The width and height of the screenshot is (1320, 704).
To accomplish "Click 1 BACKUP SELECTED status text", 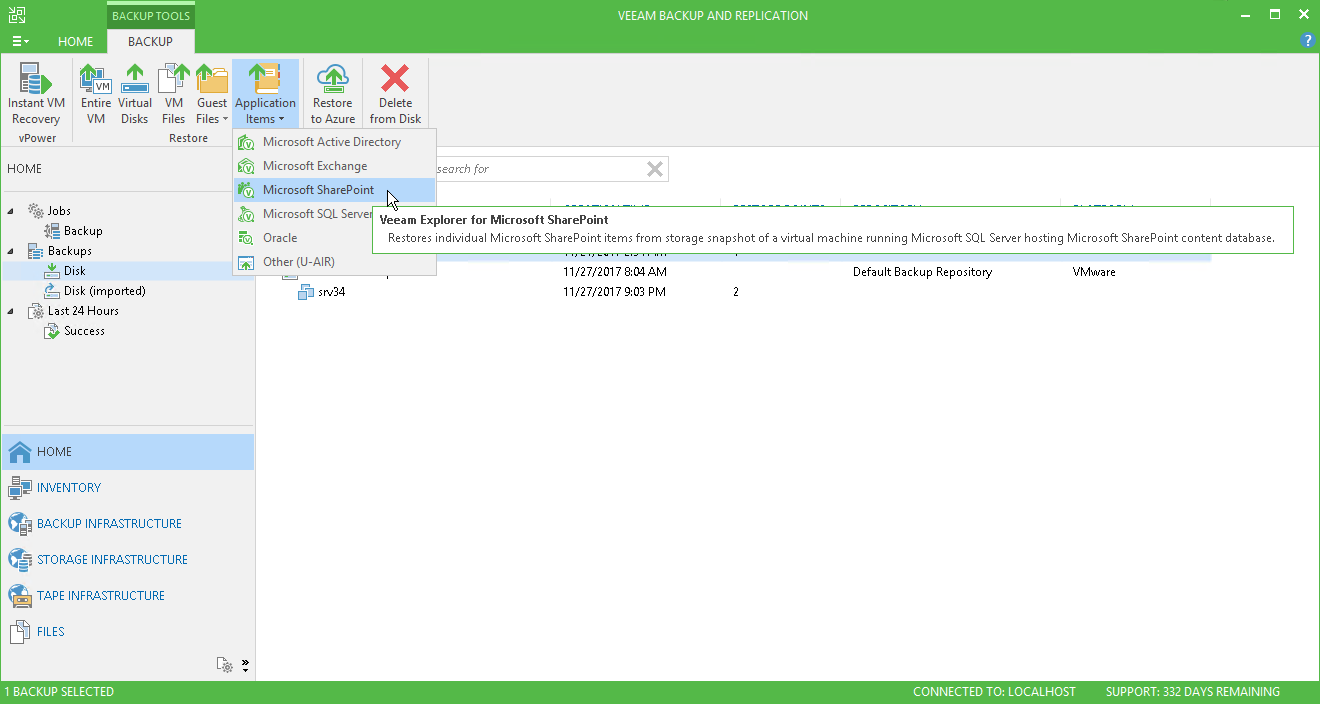I will pos(59,692).
